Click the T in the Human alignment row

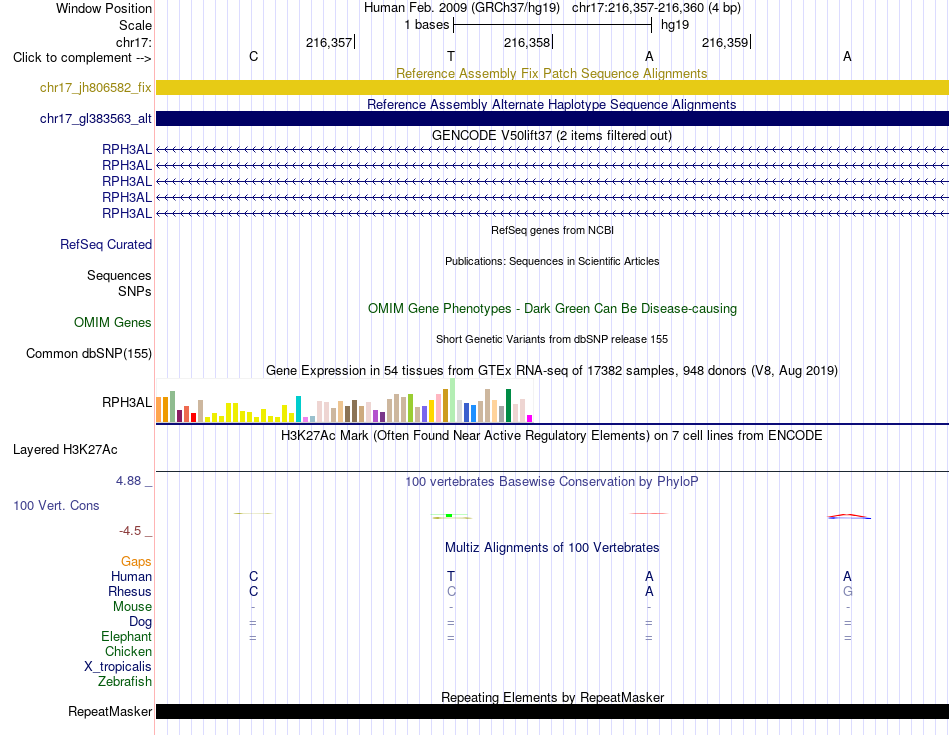tap(451, 576)
